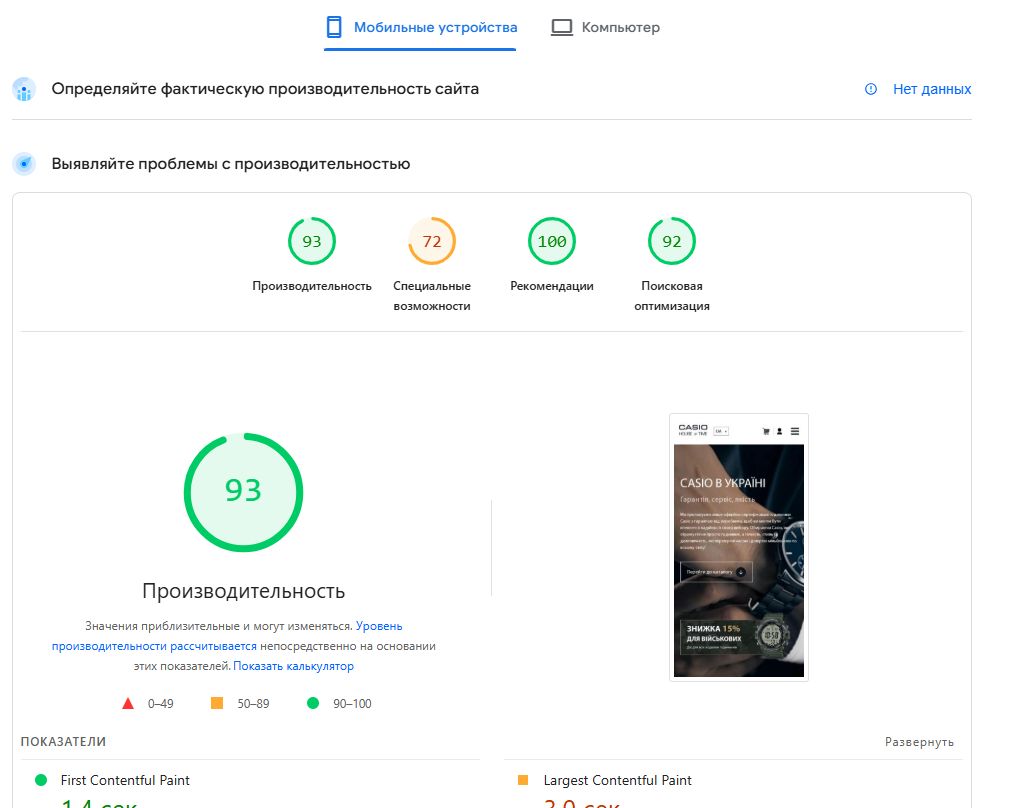Switch to the Мобильные устройства tab
This screenshot has height=808, width=1011.
pos(420,28)
